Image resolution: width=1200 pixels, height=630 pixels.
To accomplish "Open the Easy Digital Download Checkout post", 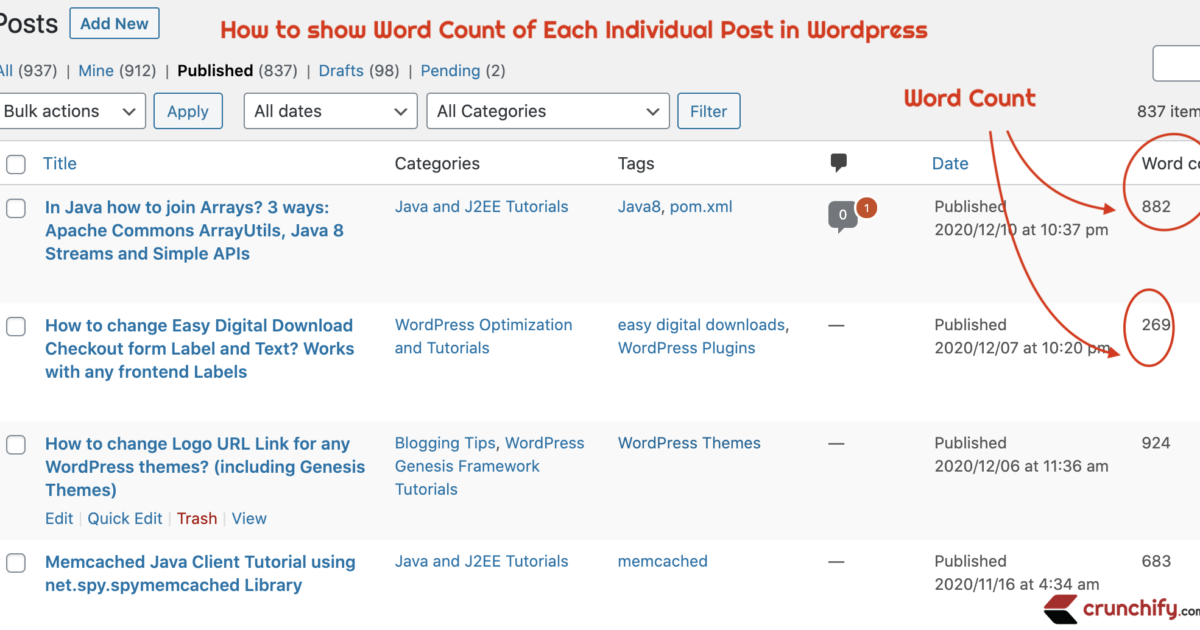I will (200, 349).
